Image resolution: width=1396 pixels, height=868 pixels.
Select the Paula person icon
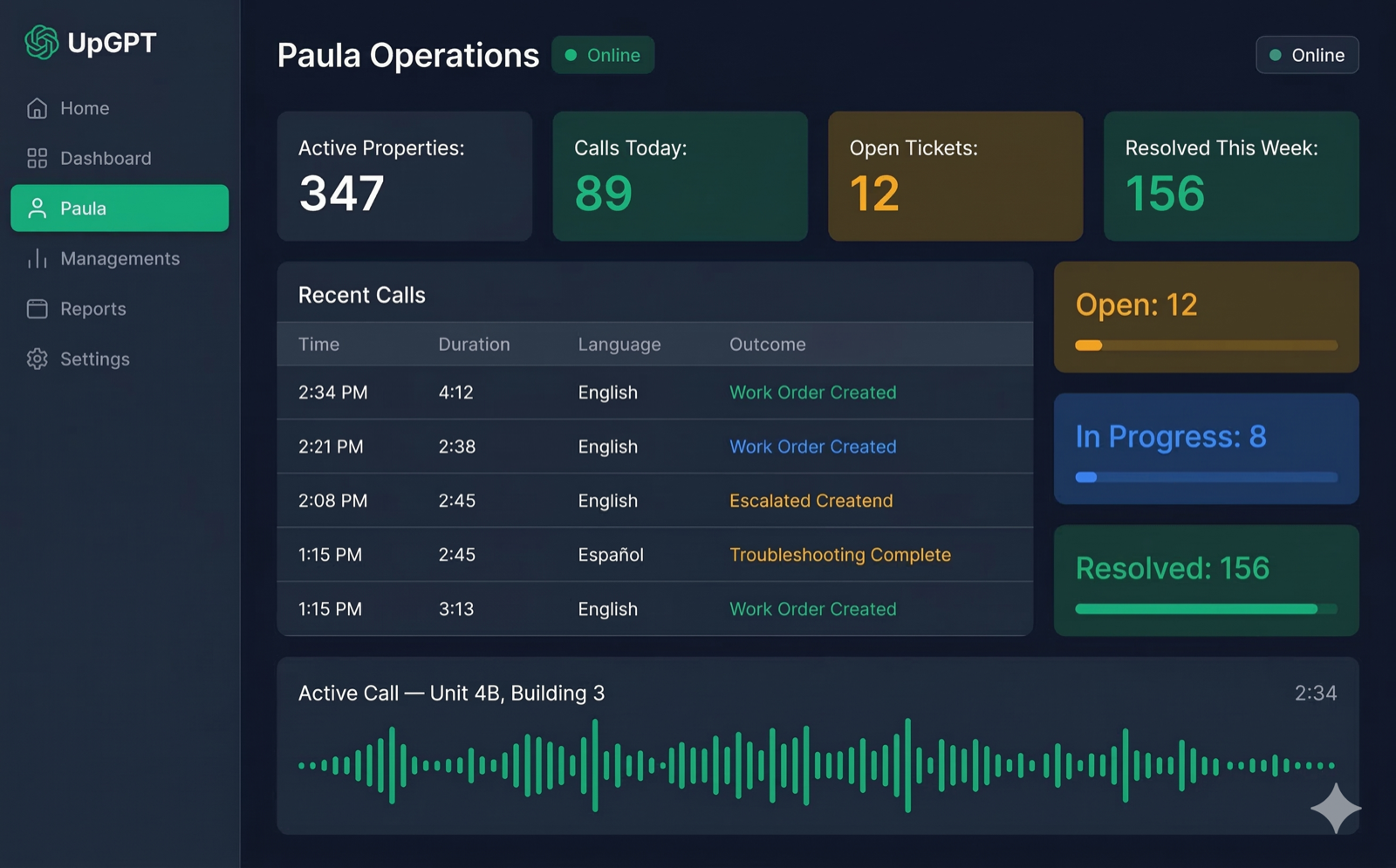pos(37,208)
